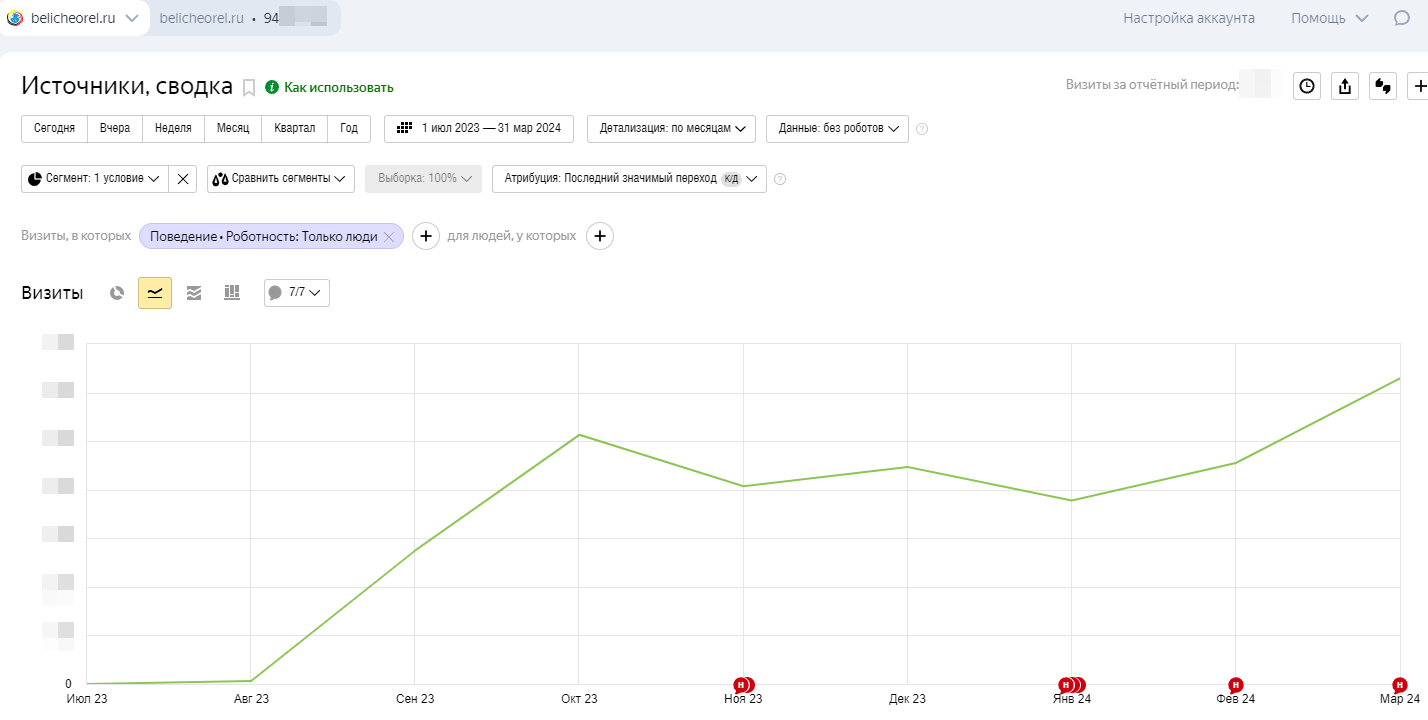Click the Окт 23 axis label
1428x720 pixels.
[x=579, y=699]
